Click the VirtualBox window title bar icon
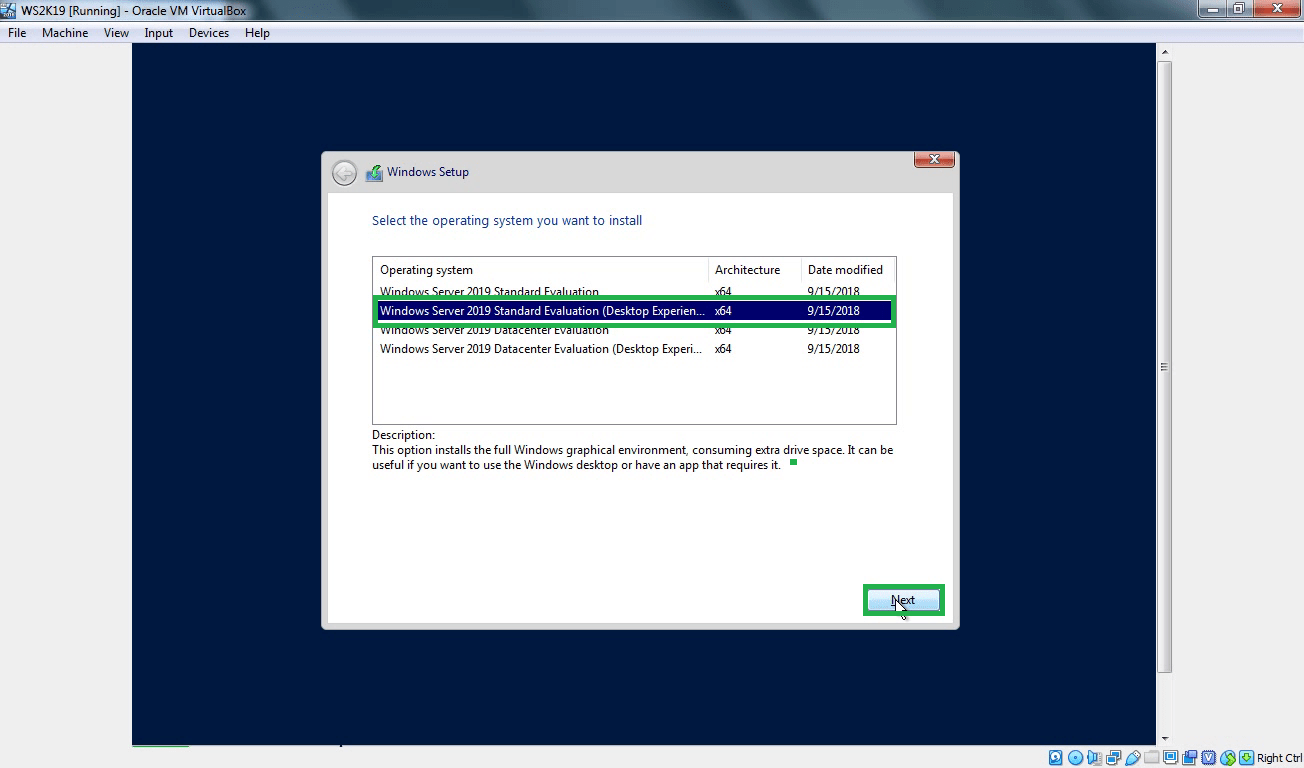Image resolution: width=1304 pixels, height=768 pixels. pyautogui.click(x=10, y=9)
